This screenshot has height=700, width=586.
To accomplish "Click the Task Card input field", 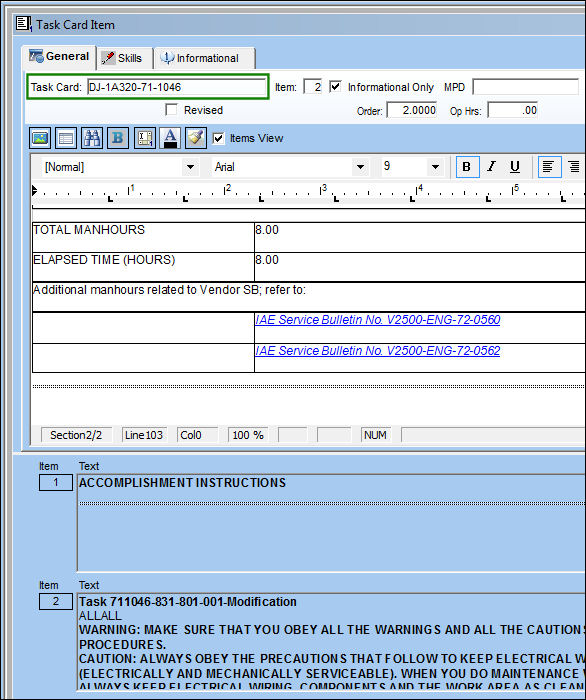I will coord(177,87).
